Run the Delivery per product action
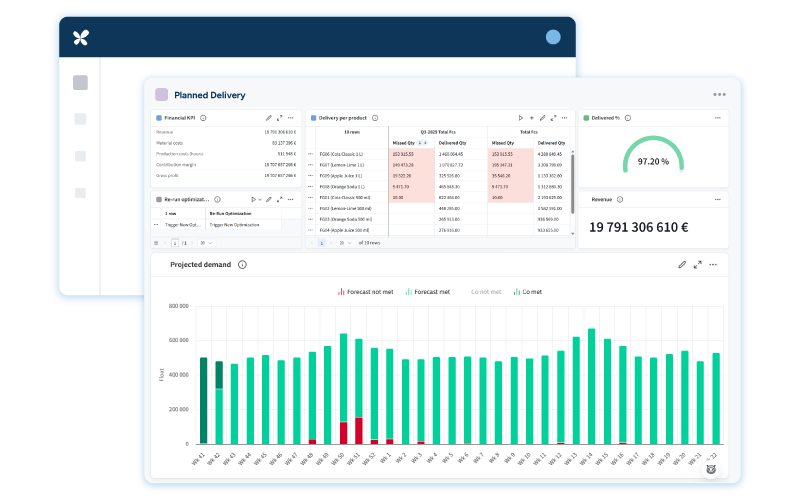Image resolution: width=800 pixels, height=500 pixels. pyautogui.click(x=520, y=118)
